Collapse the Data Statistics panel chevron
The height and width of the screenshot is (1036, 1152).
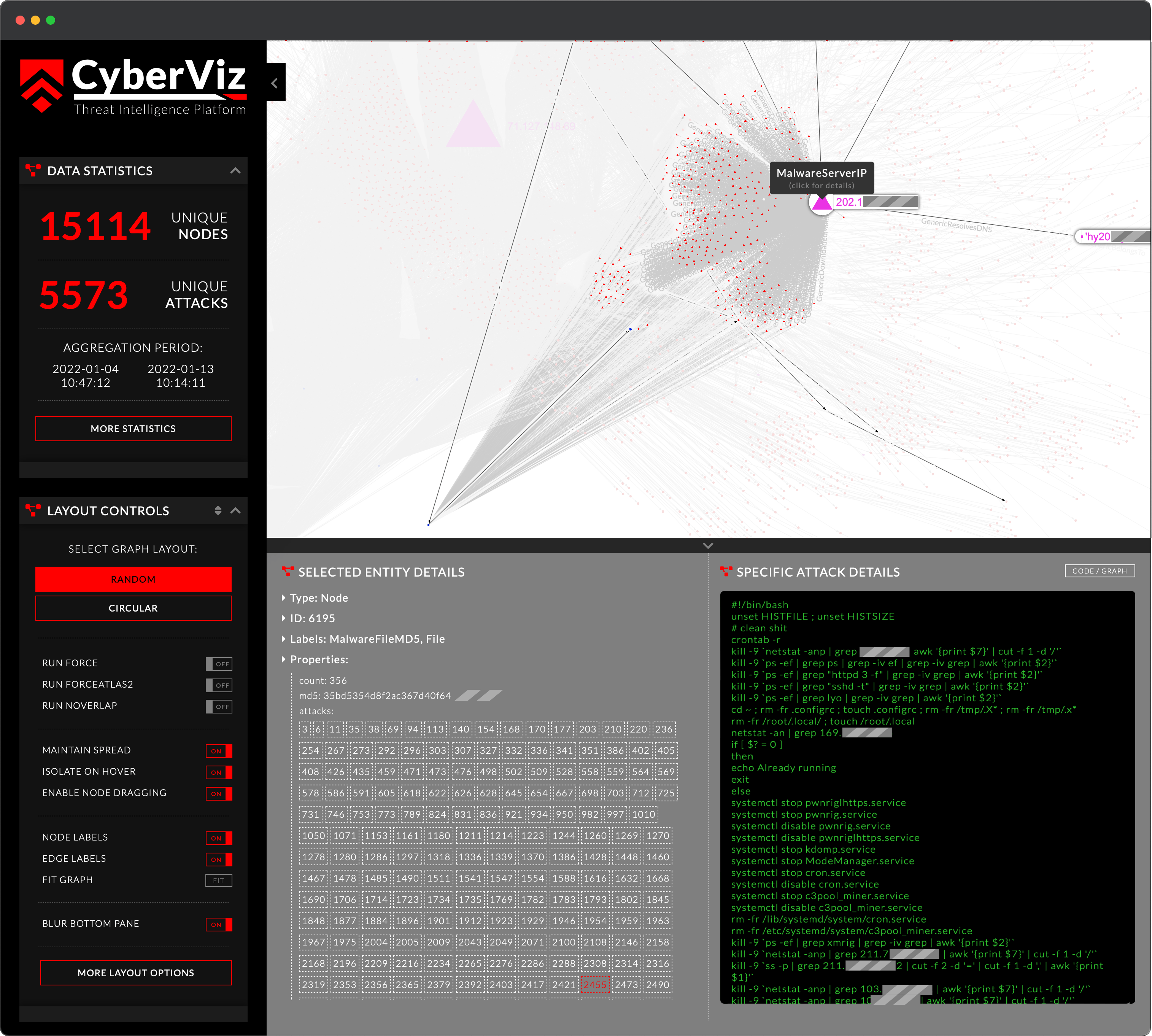coord(235,171)
